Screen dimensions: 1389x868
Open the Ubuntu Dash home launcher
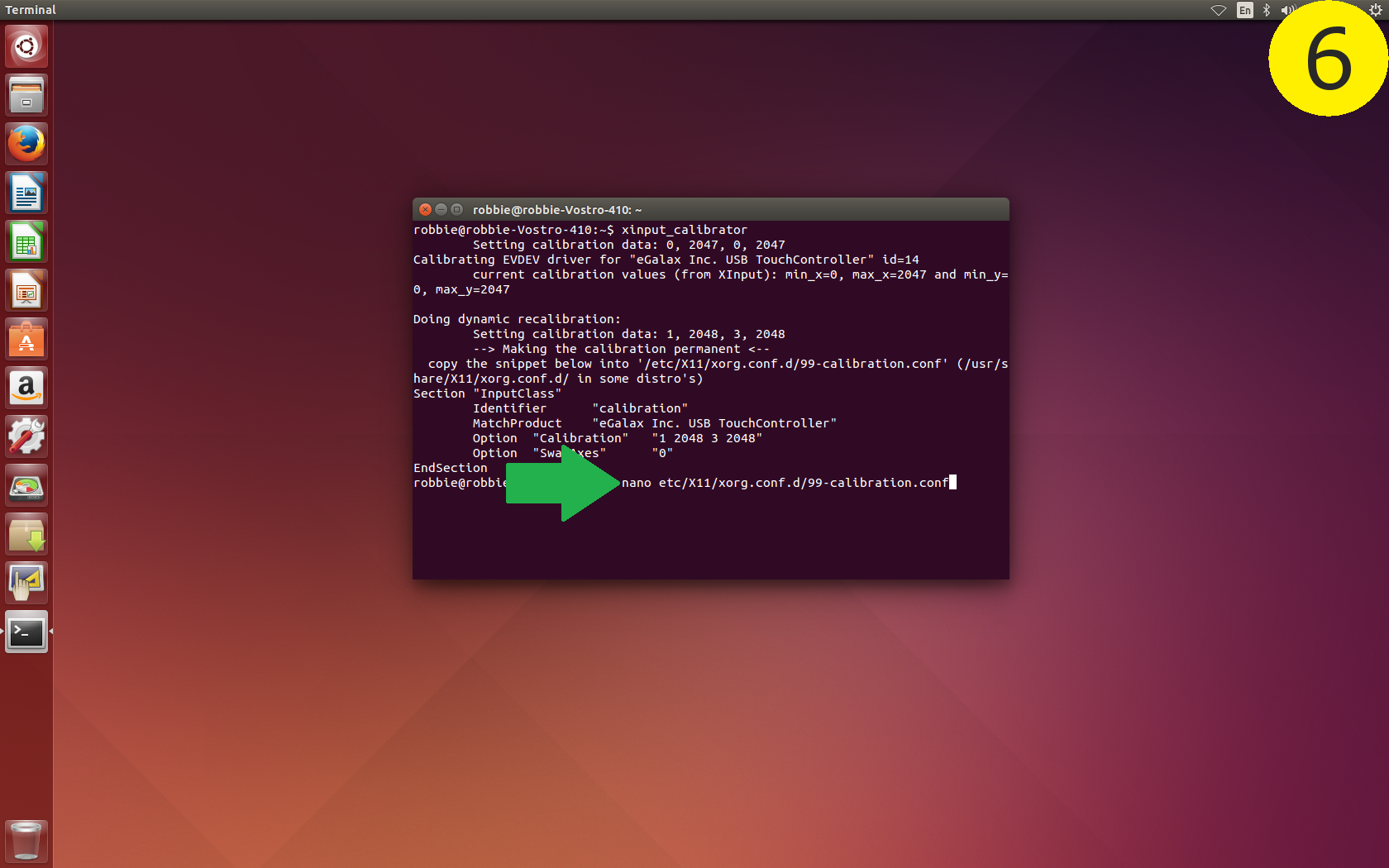[x=26, y=46]
